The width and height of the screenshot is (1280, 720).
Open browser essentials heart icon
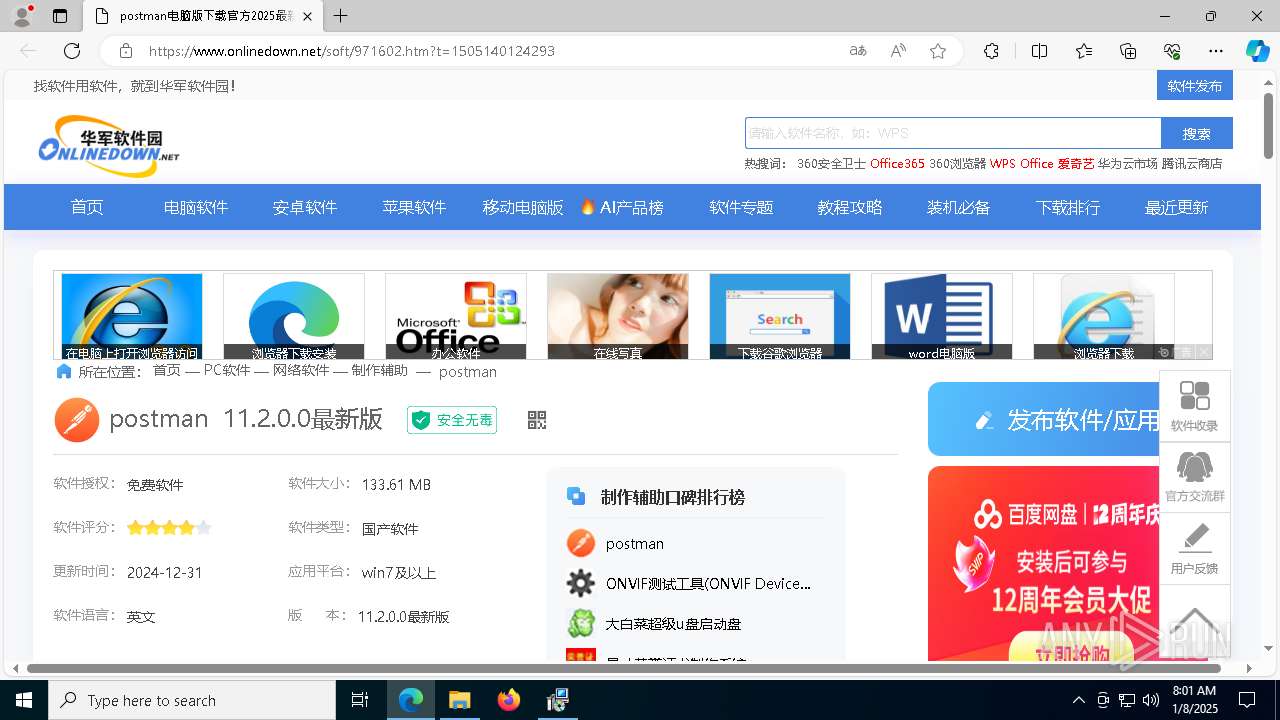(1172, 51)
